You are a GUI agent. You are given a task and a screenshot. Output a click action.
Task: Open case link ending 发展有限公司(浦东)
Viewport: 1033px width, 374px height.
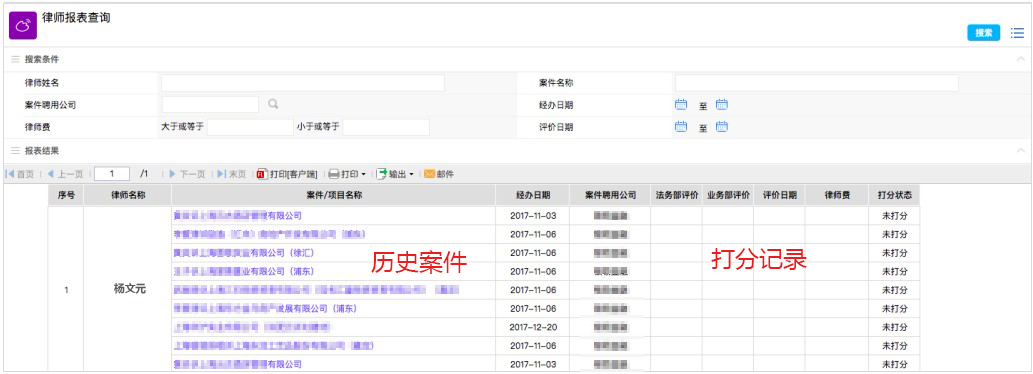(x=265, y=308)
